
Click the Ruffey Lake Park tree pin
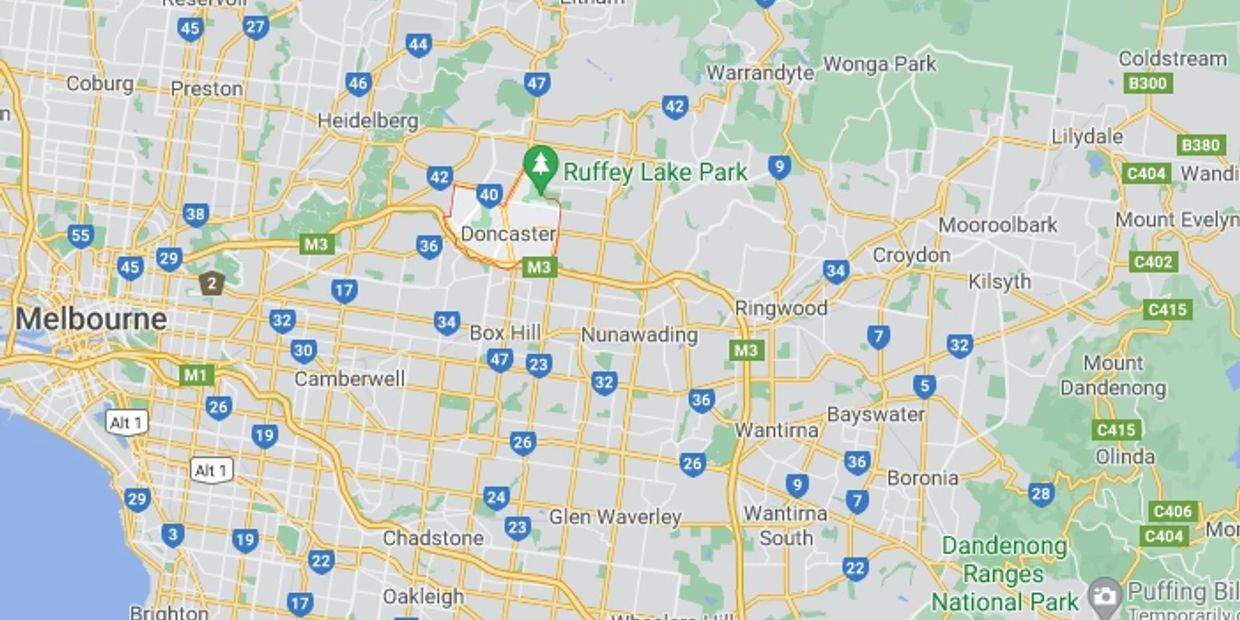click(x=541, y=170)
